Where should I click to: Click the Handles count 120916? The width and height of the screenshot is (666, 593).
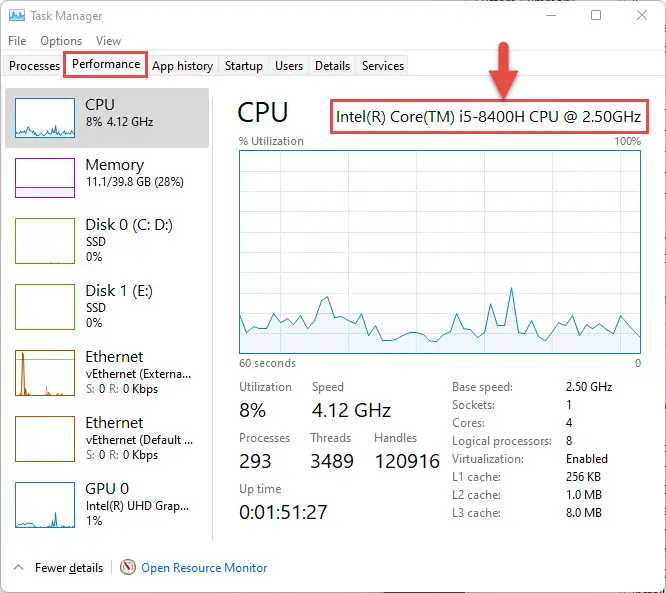point(407,461)
